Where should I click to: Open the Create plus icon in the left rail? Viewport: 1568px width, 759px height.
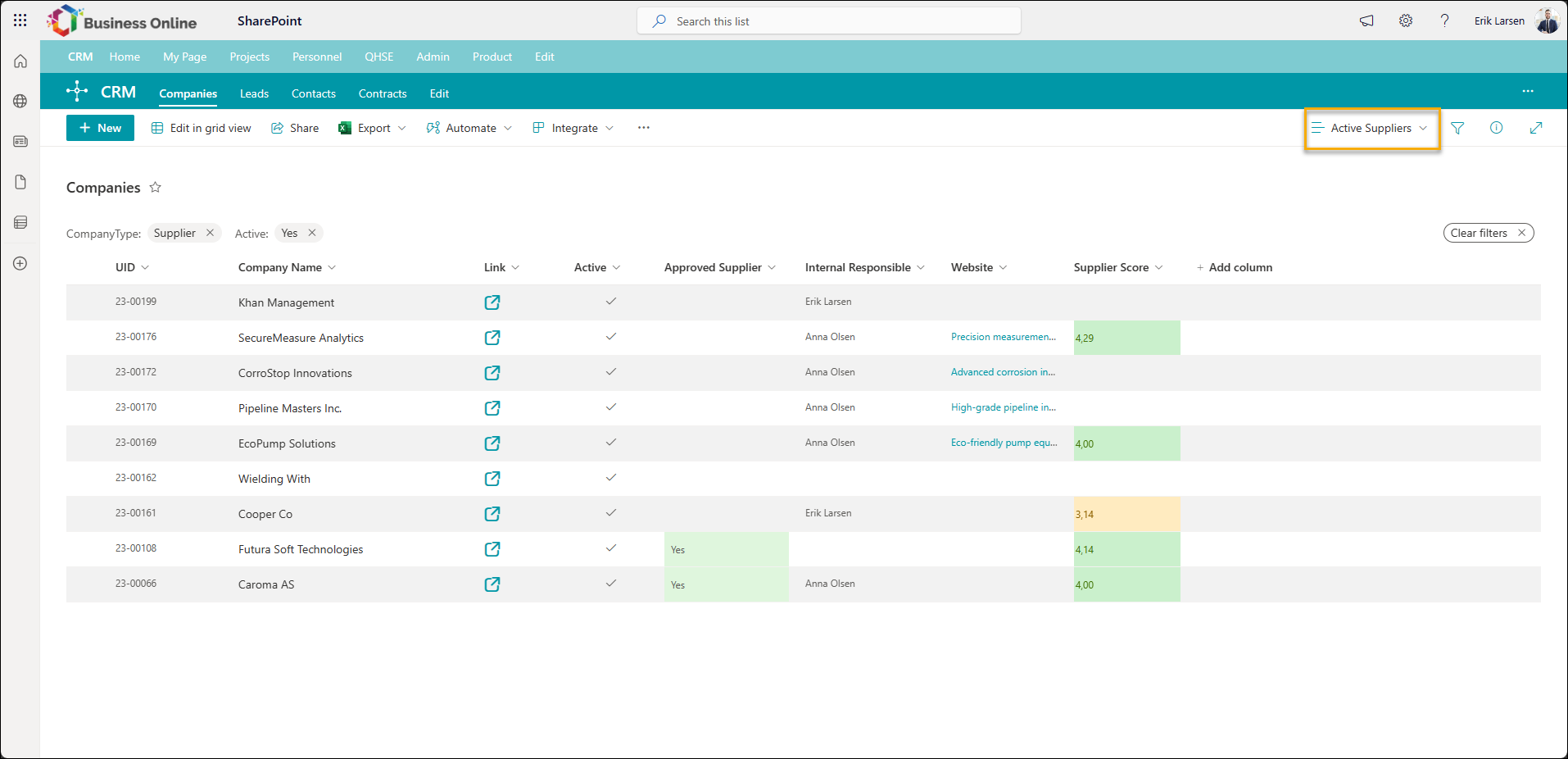coord(20,263)
